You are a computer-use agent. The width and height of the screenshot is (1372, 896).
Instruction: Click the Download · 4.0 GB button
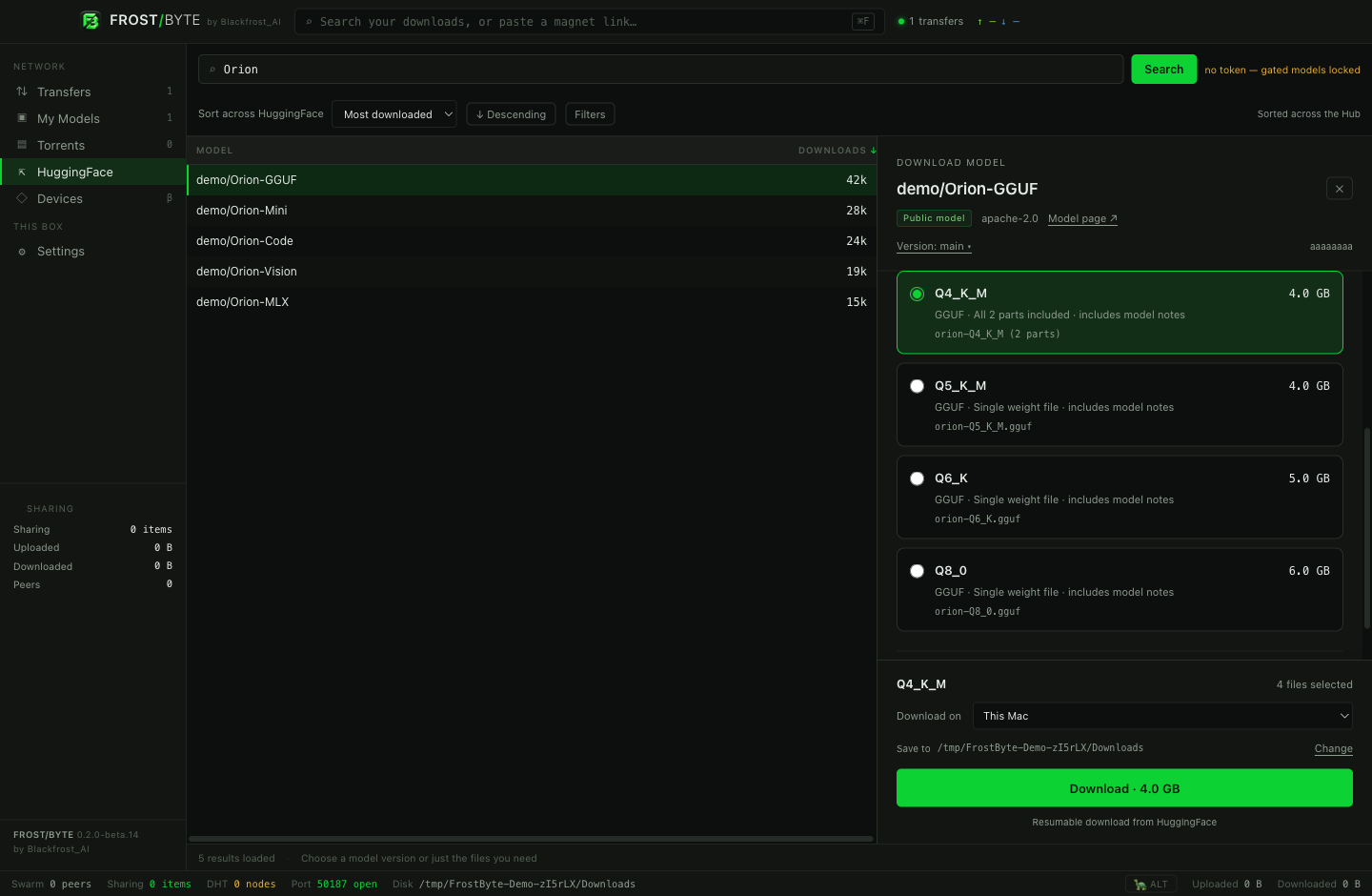coord(1124,788)
